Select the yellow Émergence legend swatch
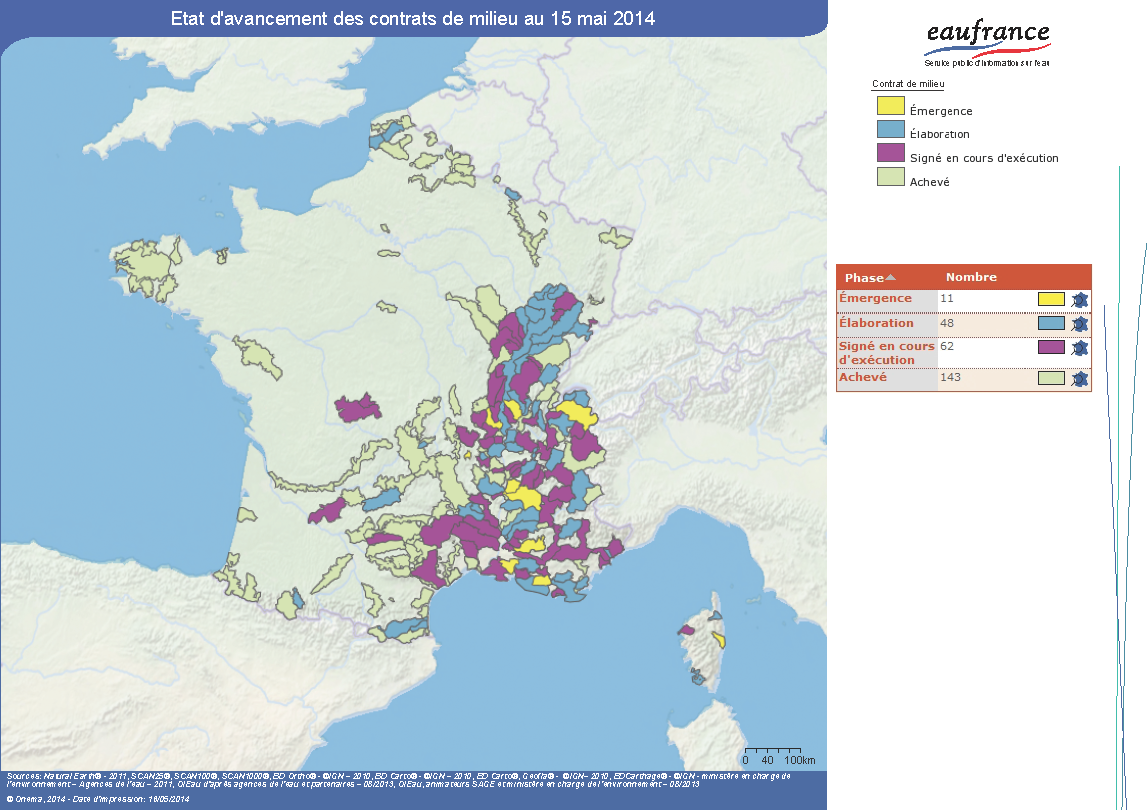 (x=891, y=106)
